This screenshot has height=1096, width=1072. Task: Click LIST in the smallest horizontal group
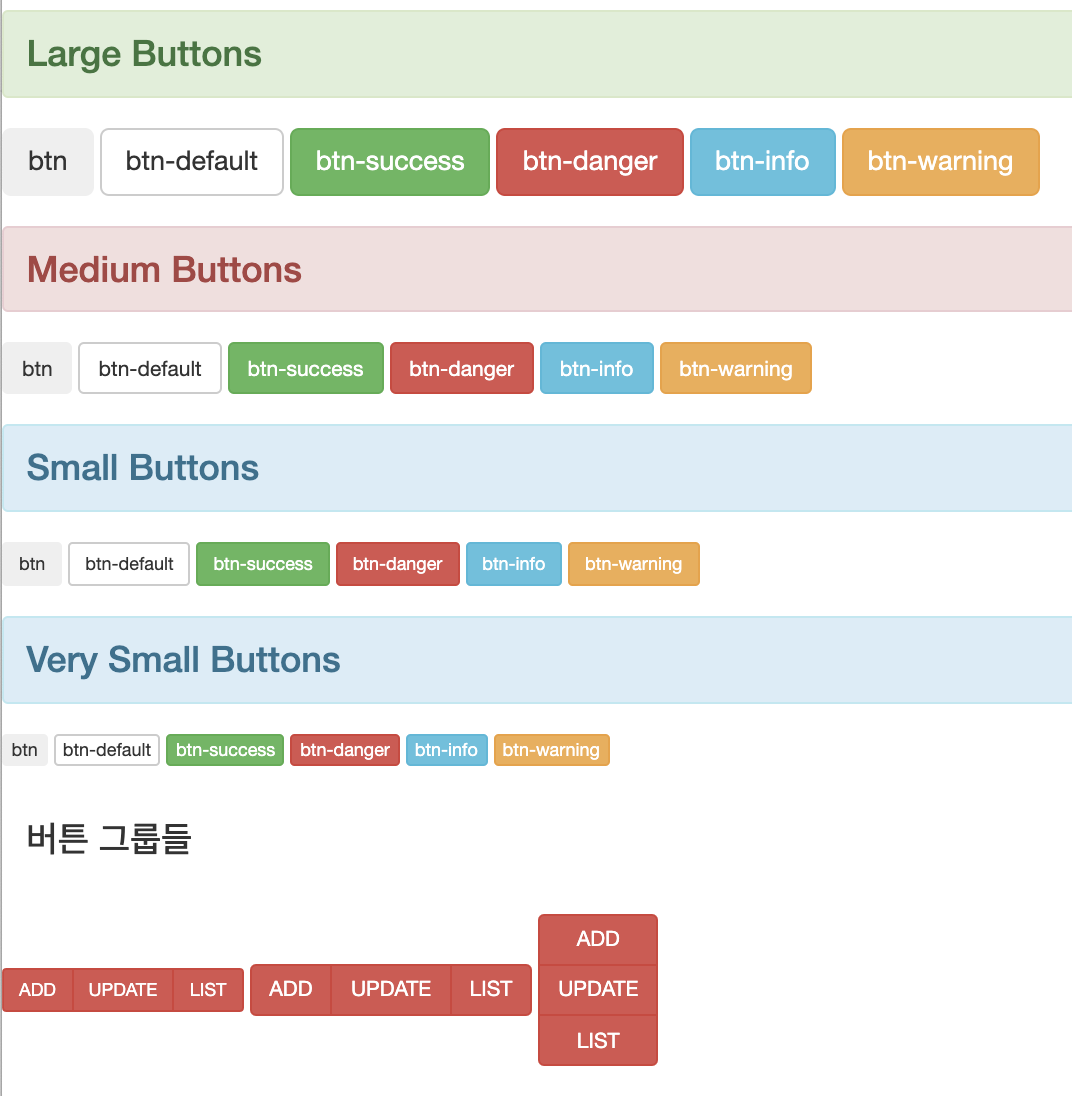pos(208,990)
